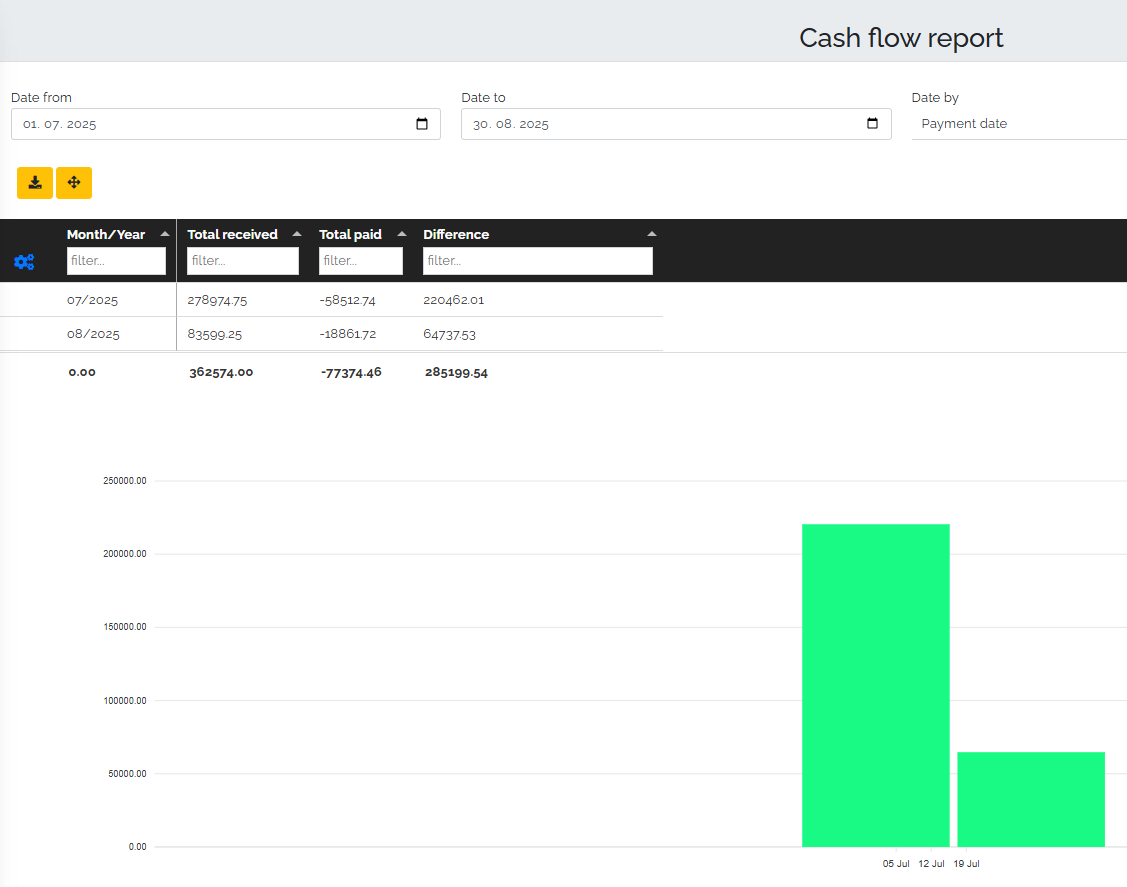Sort by Total paid column arrow

tap(402, 234)
